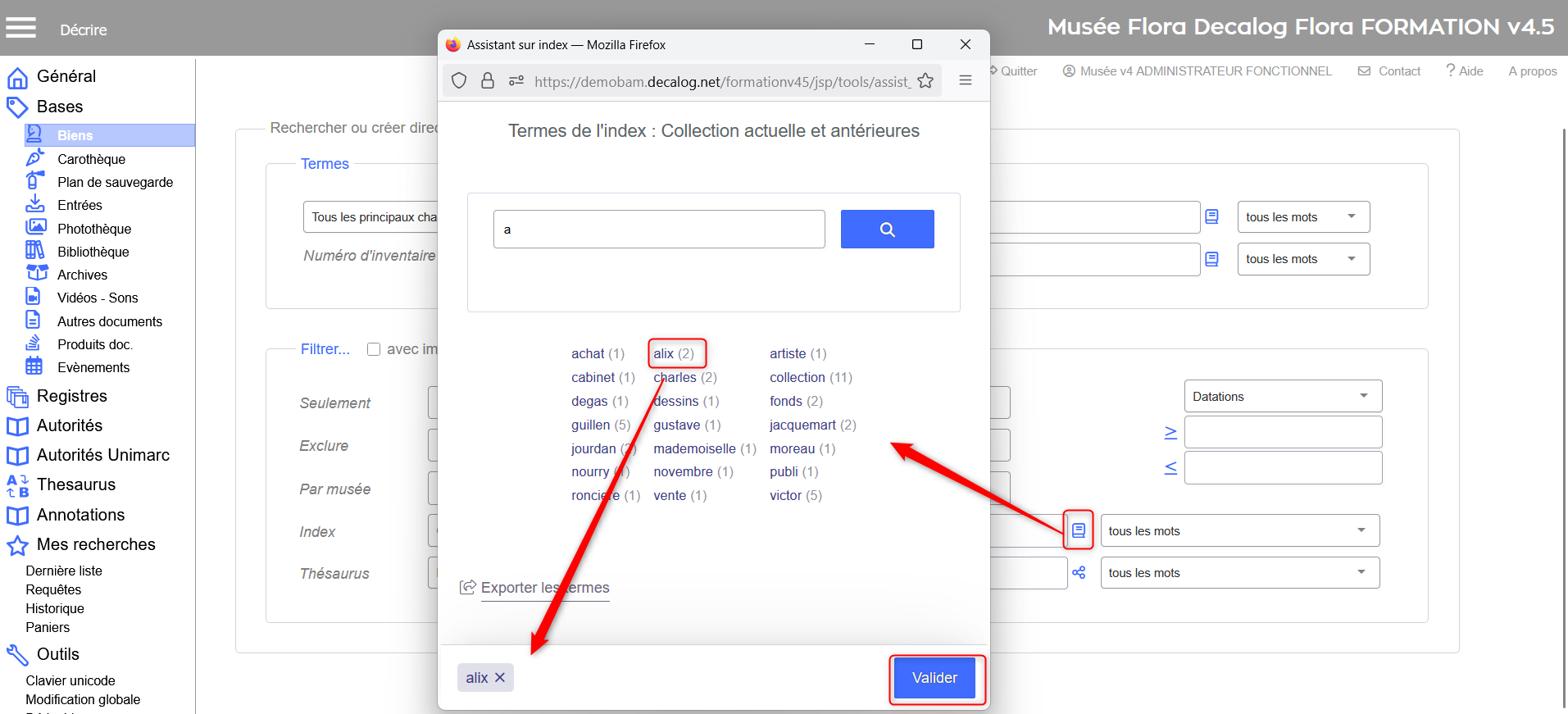Open index assistant icon beside Index field
1568x714 pixels.
[1079, 530]
